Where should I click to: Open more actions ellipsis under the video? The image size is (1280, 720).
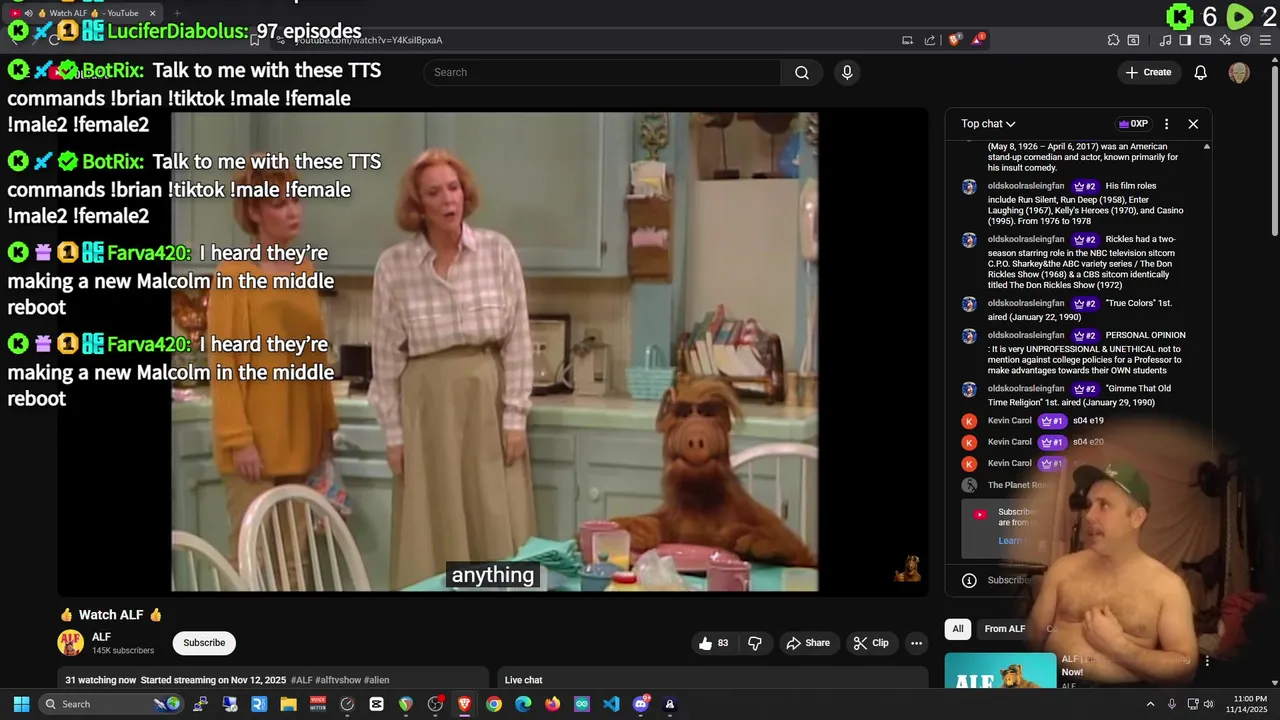[x=916, y=643]
